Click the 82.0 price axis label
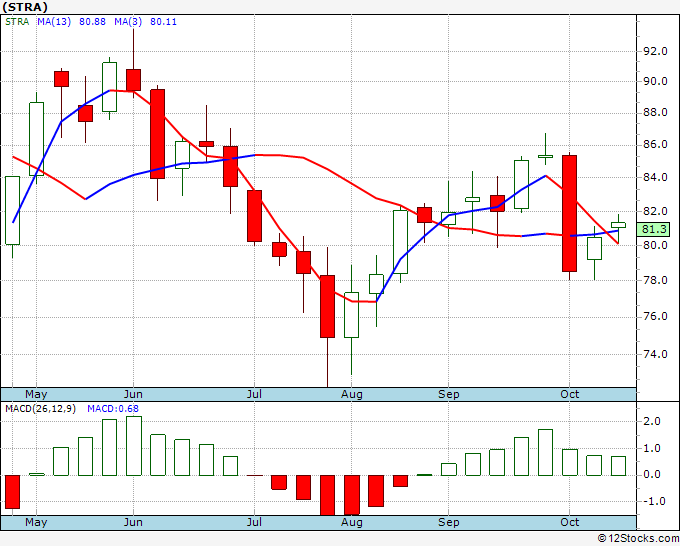Image resolution: width=680 pixels, height=546 pixels. (x=655, y=212)
